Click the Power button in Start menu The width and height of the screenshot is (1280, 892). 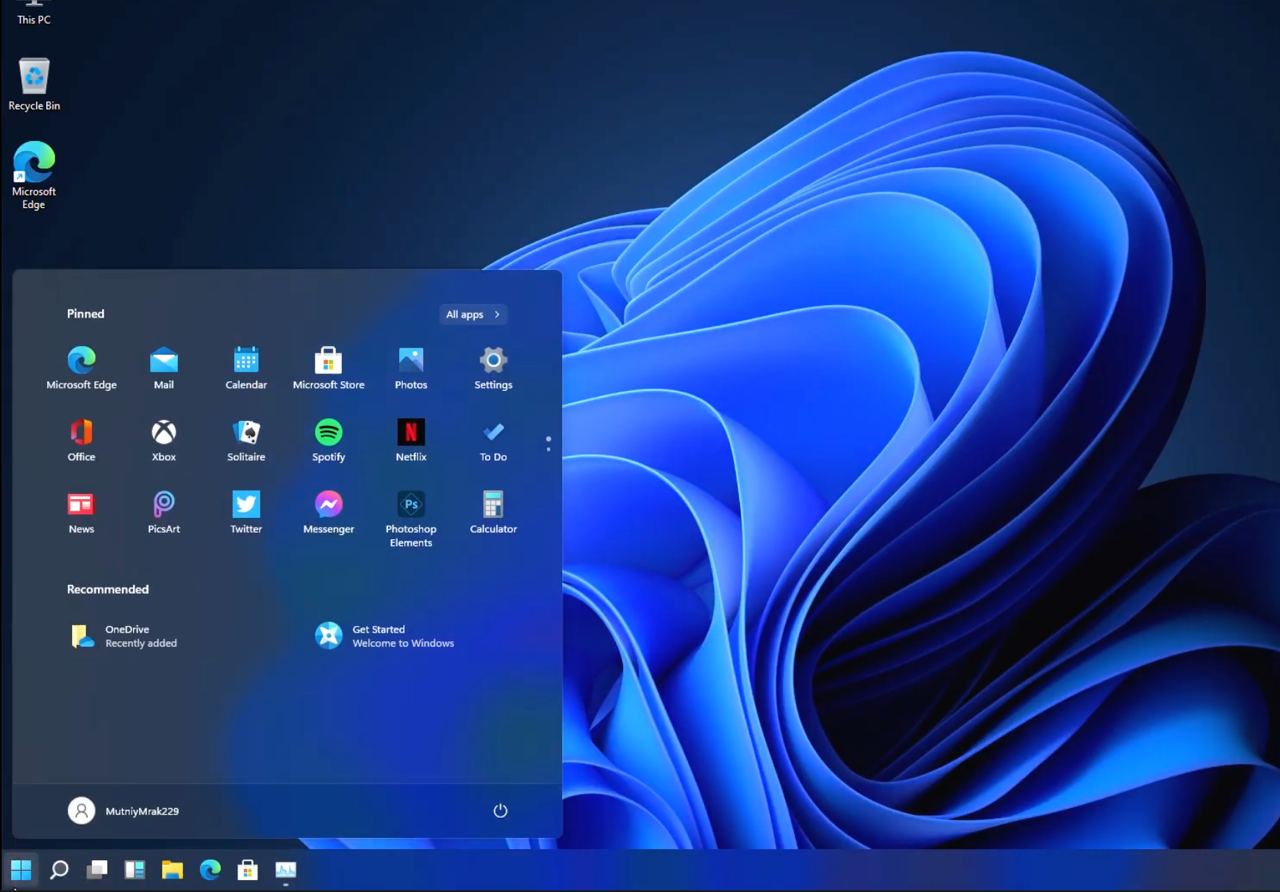click(x=501, y=811)
